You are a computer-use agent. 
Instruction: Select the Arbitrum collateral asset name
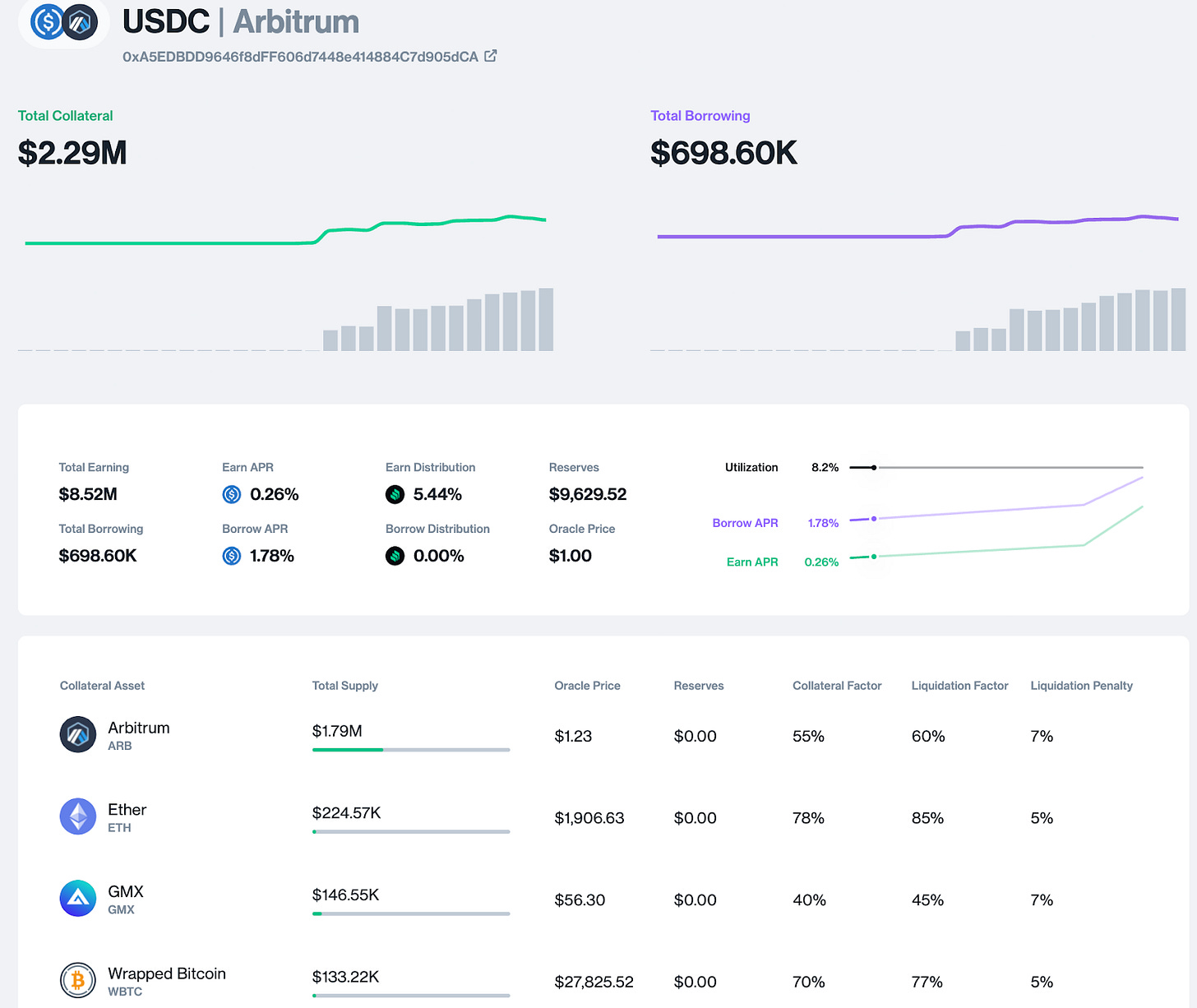(139, 728)
